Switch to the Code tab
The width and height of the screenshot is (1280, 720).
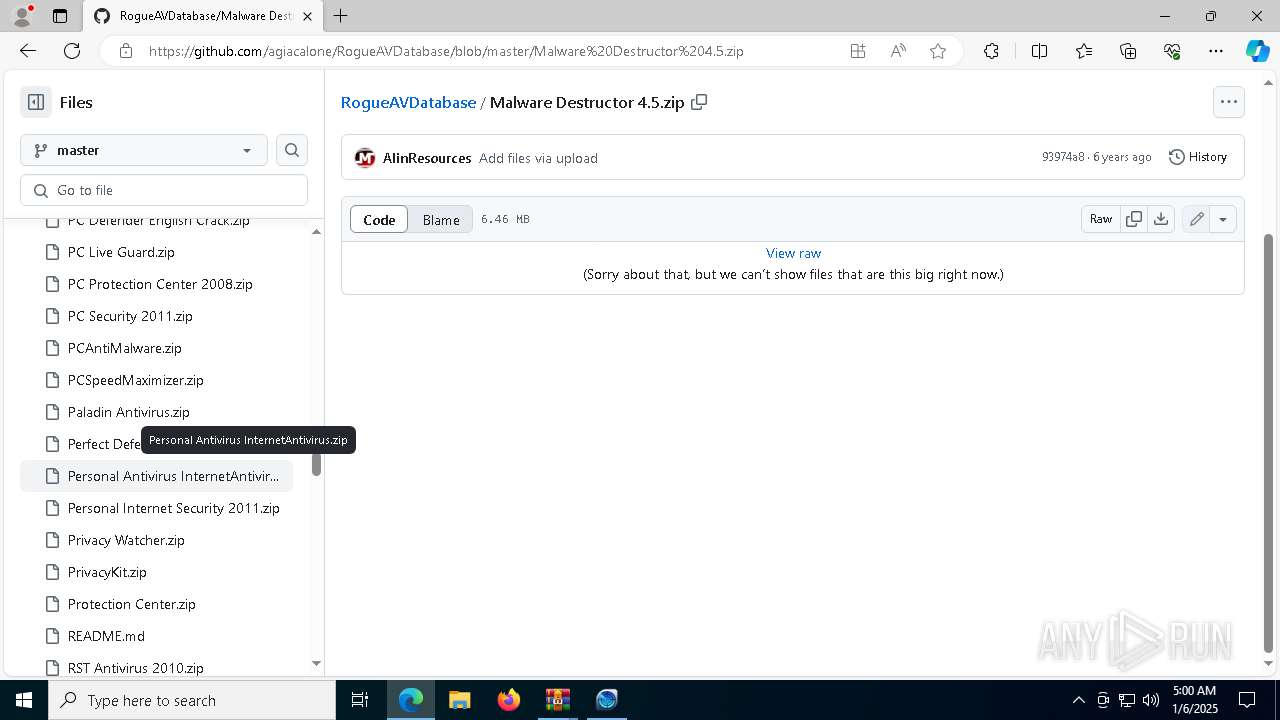tap(379, 220)
